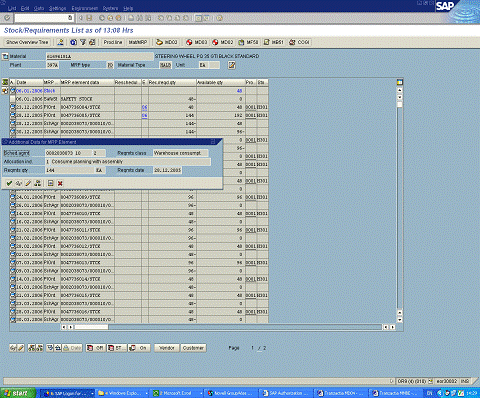Switch to the Novell GroupWise taskbar item

231,393
